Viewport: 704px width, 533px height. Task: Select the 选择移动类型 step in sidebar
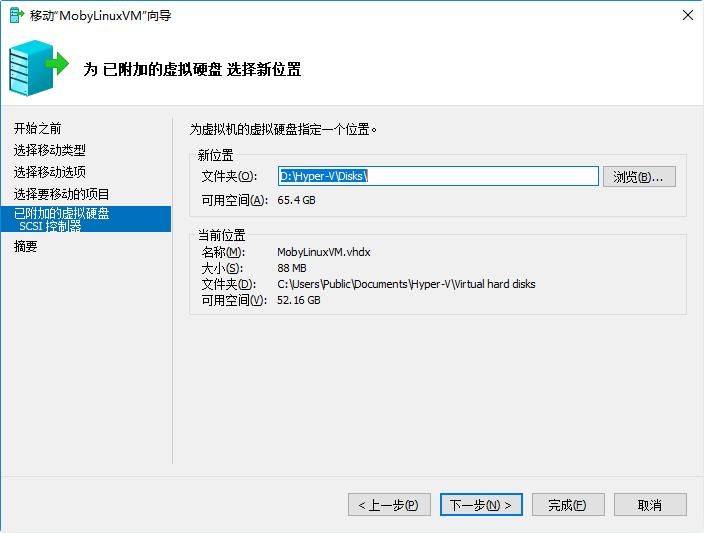[50, 150]
